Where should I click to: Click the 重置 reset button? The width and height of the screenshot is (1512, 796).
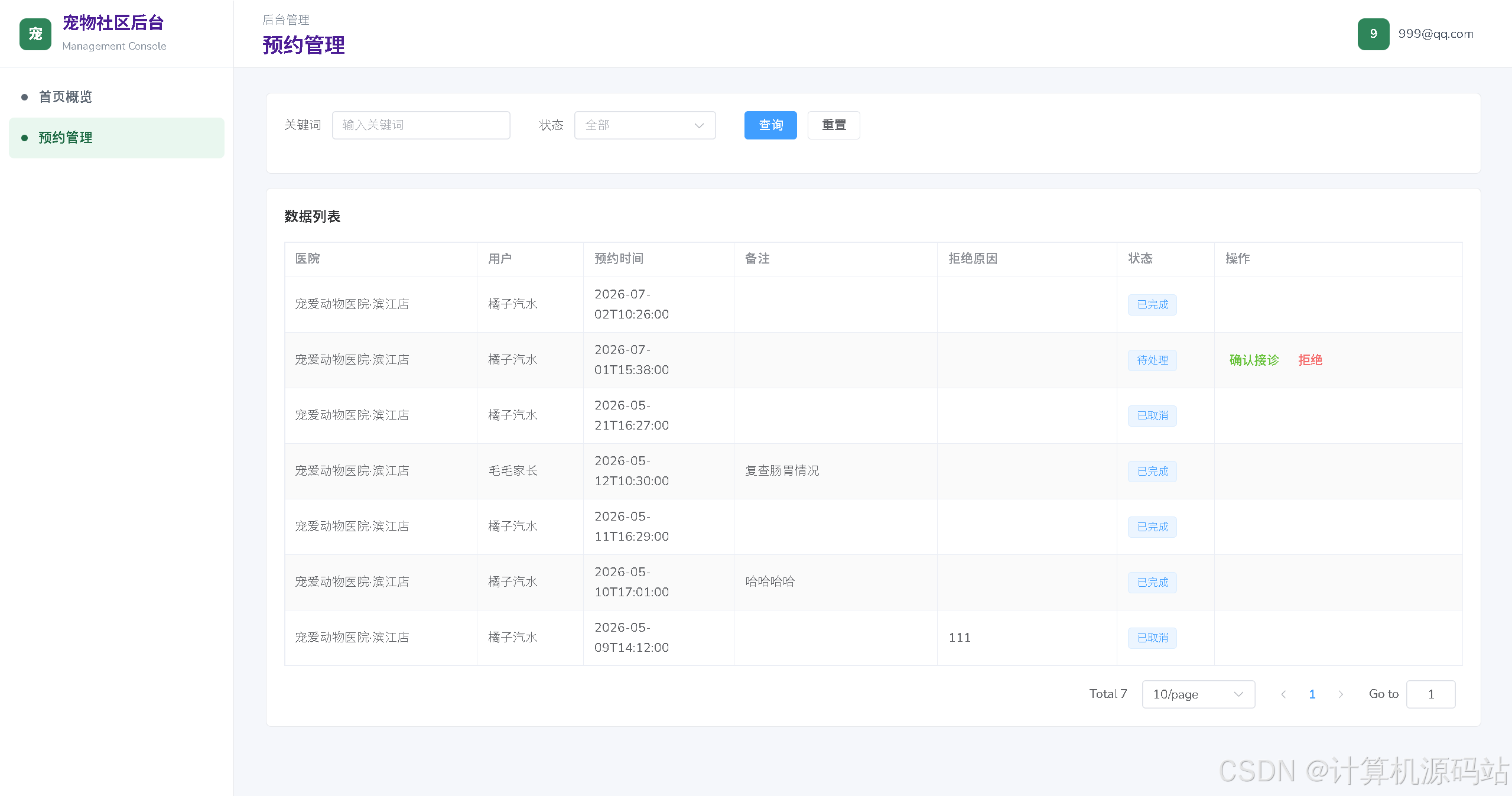[834, 125]
